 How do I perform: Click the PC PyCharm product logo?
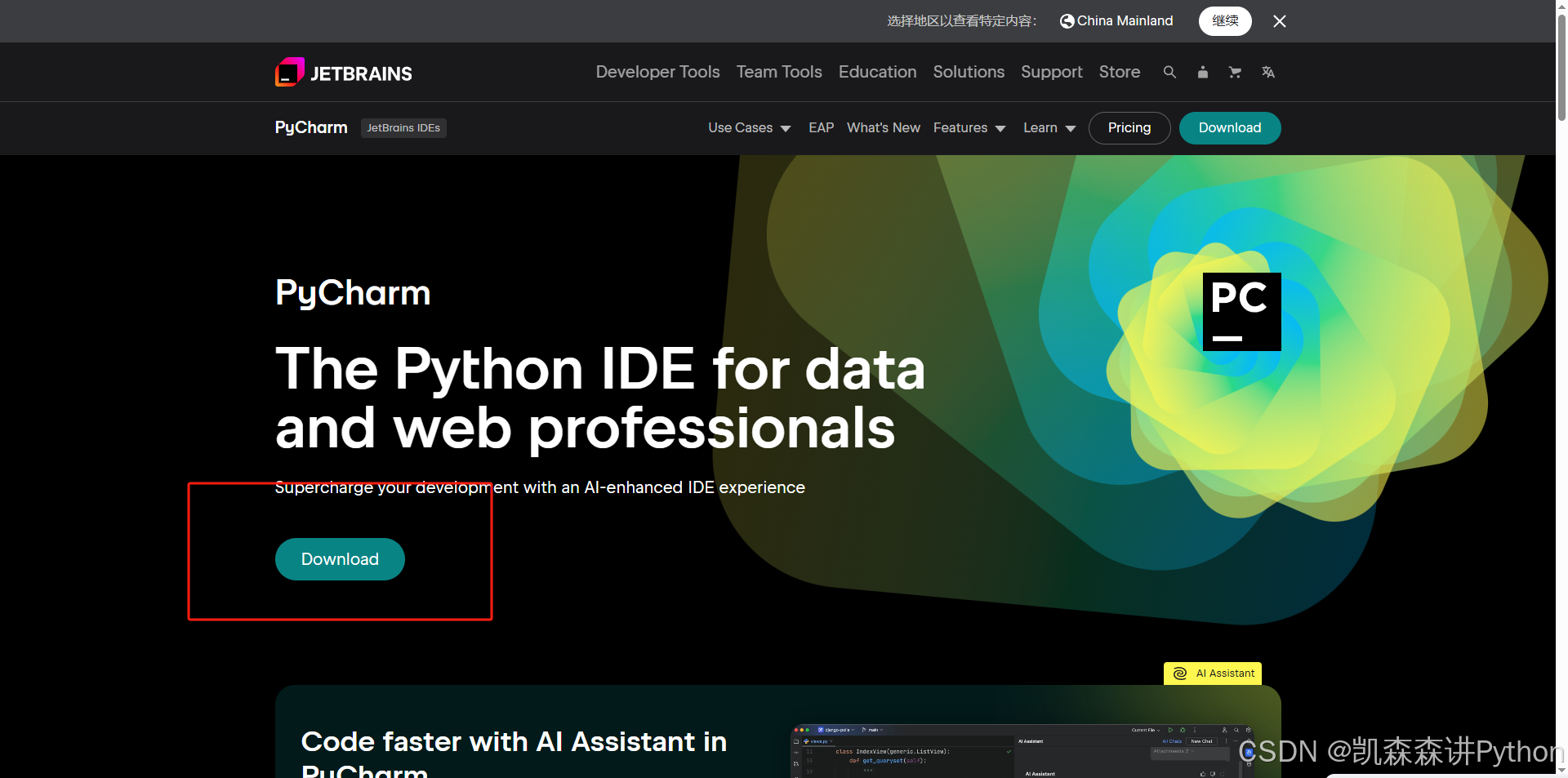(x=1241, y=312)
